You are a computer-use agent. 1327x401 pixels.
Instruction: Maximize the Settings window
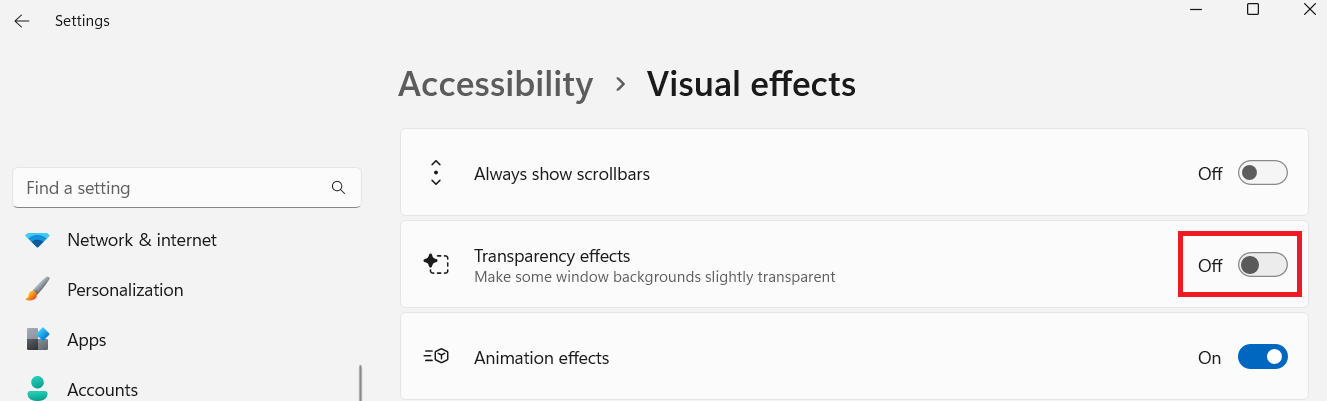point(1253,9)
